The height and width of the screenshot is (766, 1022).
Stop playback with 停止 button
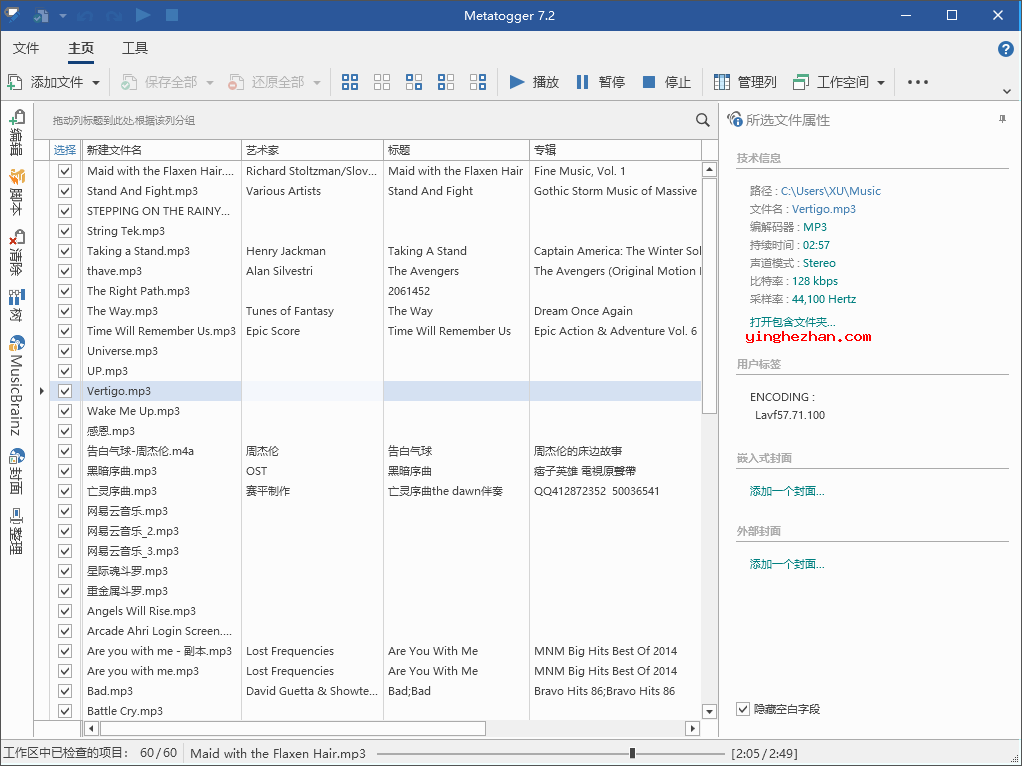pyautogui.click(x=666, y=82)
